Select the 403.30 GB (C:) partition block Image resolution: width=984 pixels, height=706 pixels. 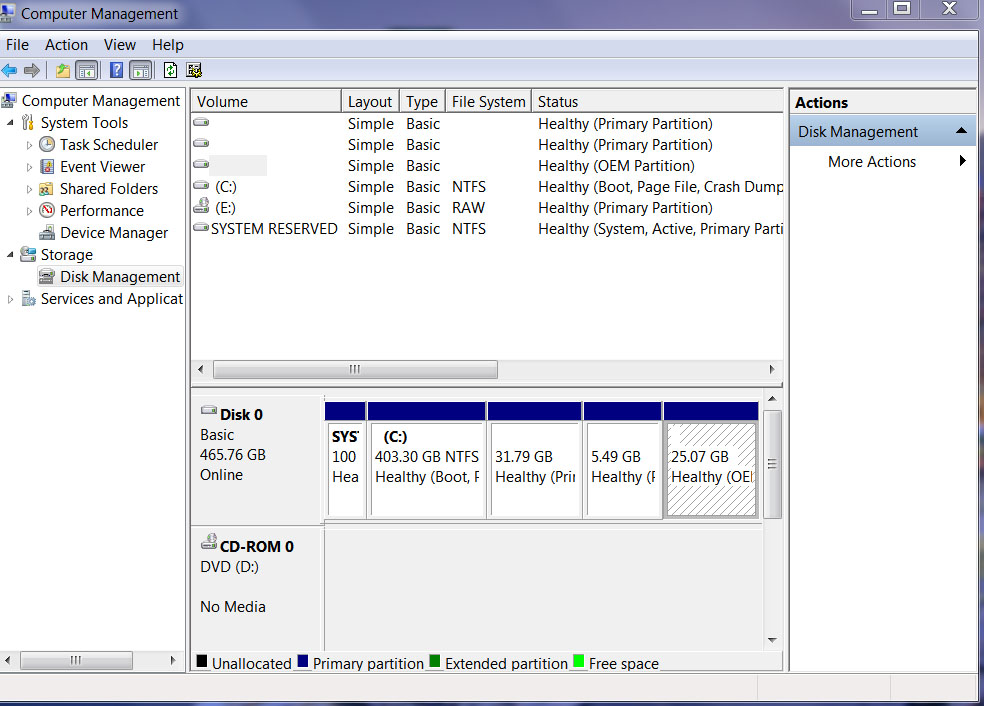[x=427, y=468]
